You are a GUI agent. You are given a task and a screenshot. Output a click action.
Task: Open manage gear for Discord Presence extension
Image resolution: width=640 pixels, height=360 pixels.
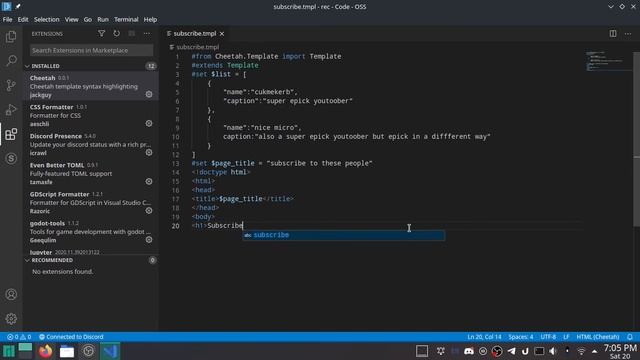coord(149,152)
